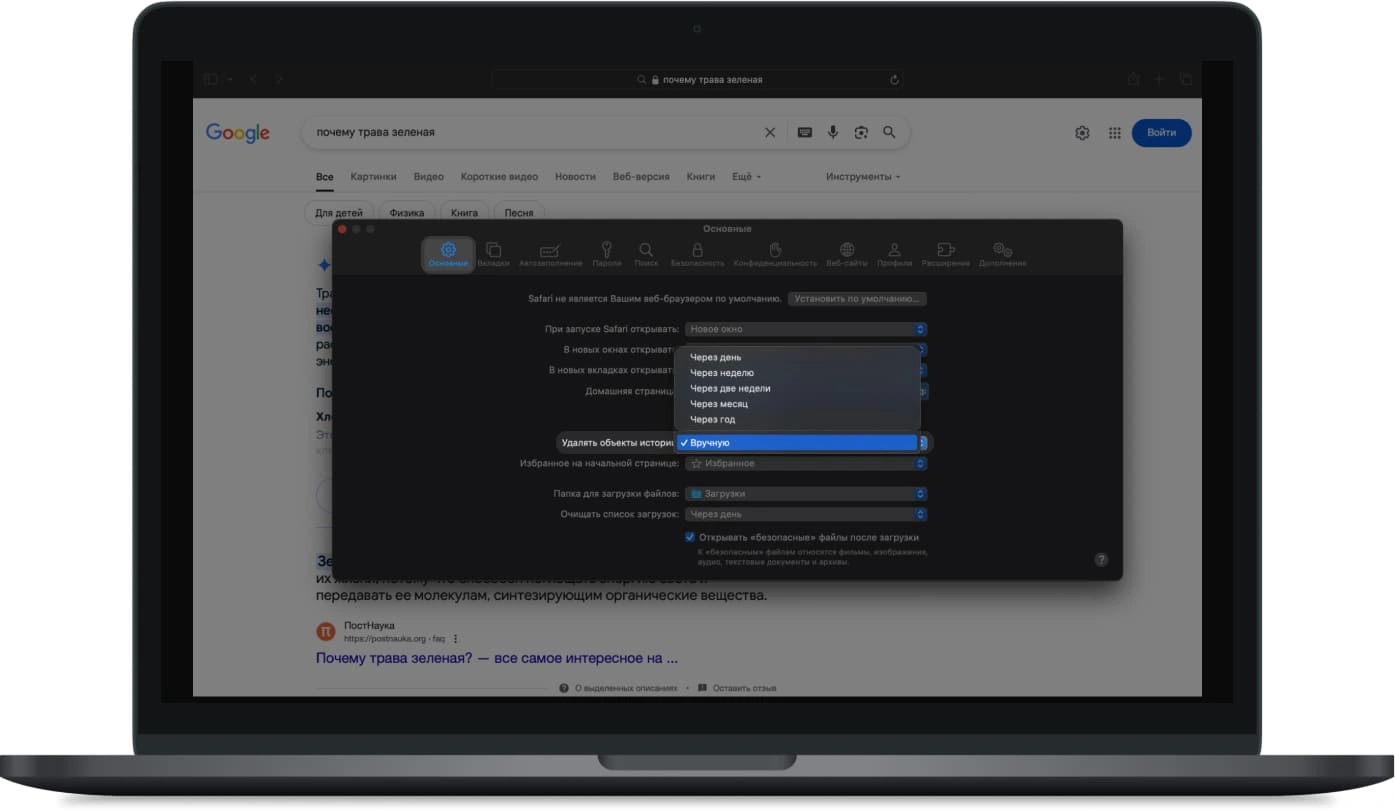The image size is (1395, 812).
Task: Open the Дополнения settings tab
Action: (1002, 254)
